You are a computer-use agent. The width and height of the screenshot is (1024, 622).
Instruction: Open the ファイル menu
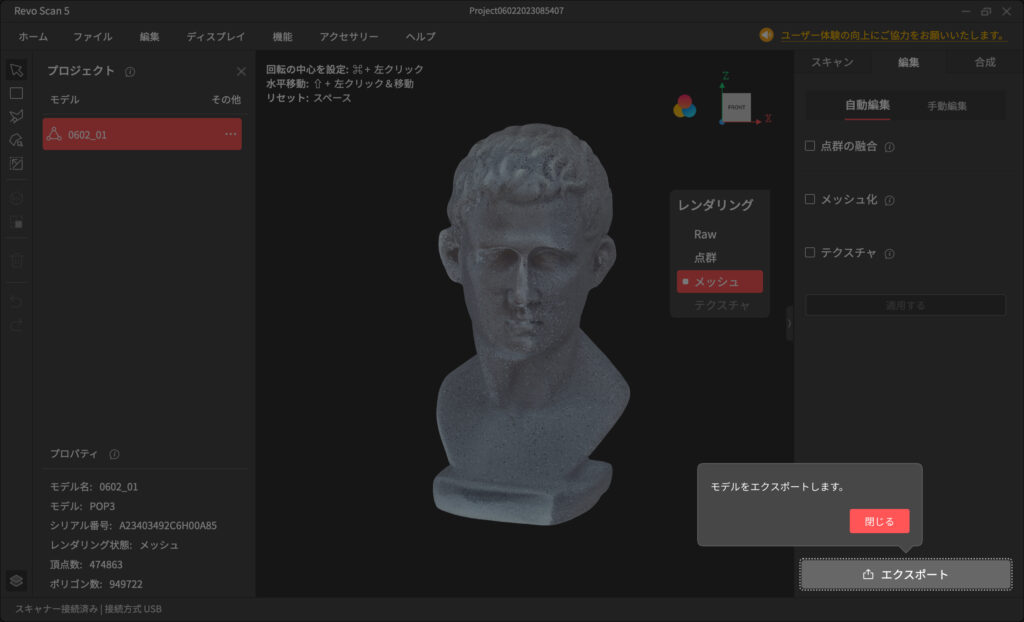tap(93, 37)
